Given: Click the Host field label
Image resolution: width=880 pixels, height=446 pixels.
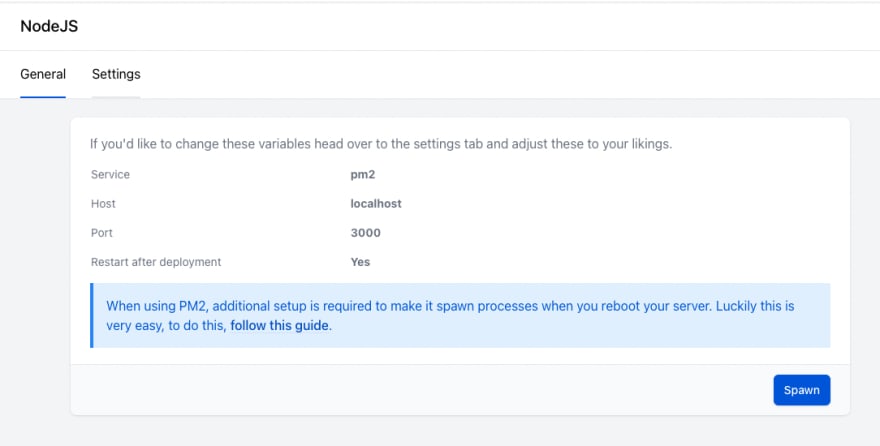Looking at the screenshot, I should (103, 204).
